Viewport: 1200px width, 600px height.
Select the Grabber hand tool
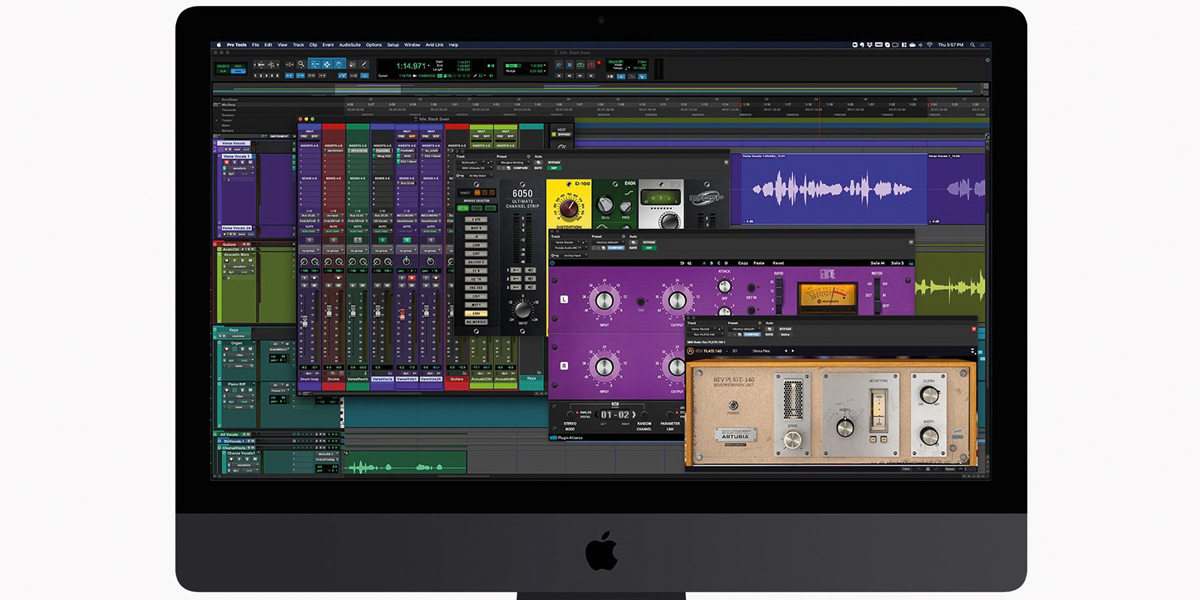click(x=339, y=64)
